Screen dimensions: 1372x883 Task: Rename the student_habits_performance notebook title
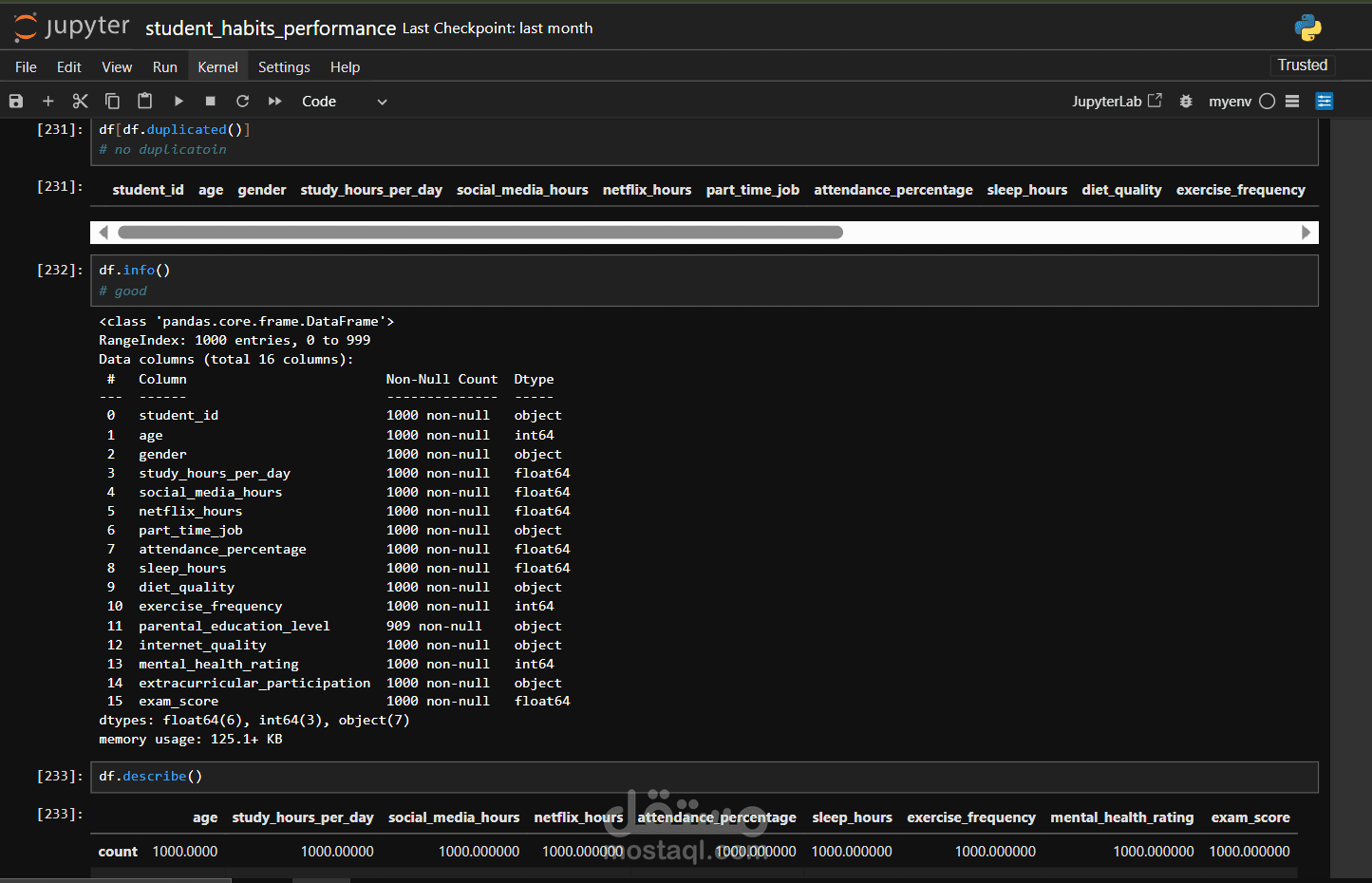[271, 28]
